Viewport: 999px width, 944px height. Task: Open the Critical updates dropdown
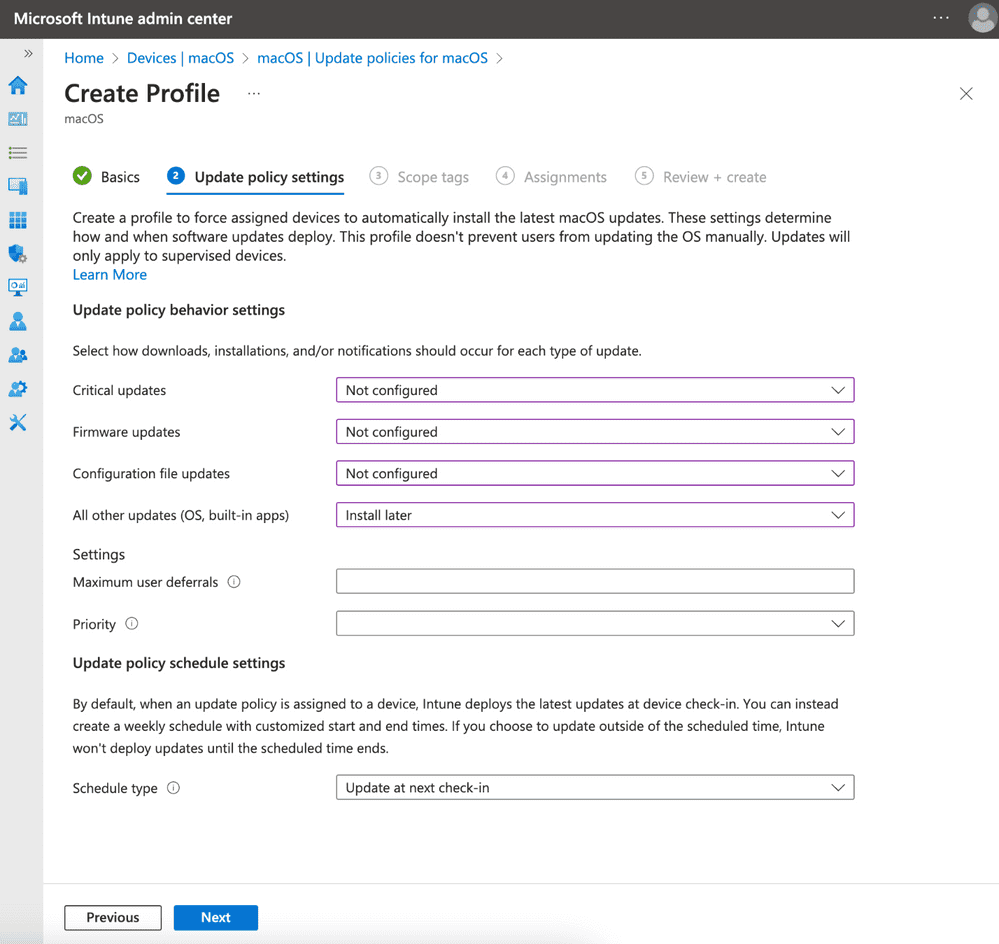(595, 390)
